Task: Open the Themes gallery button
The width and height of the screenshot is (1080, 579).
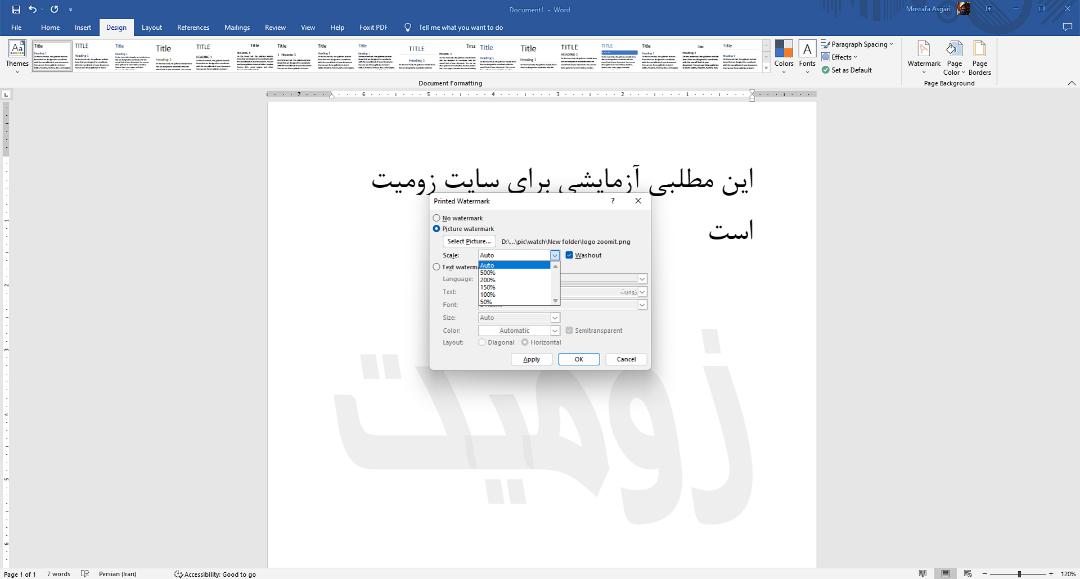Action: (17, 56)
